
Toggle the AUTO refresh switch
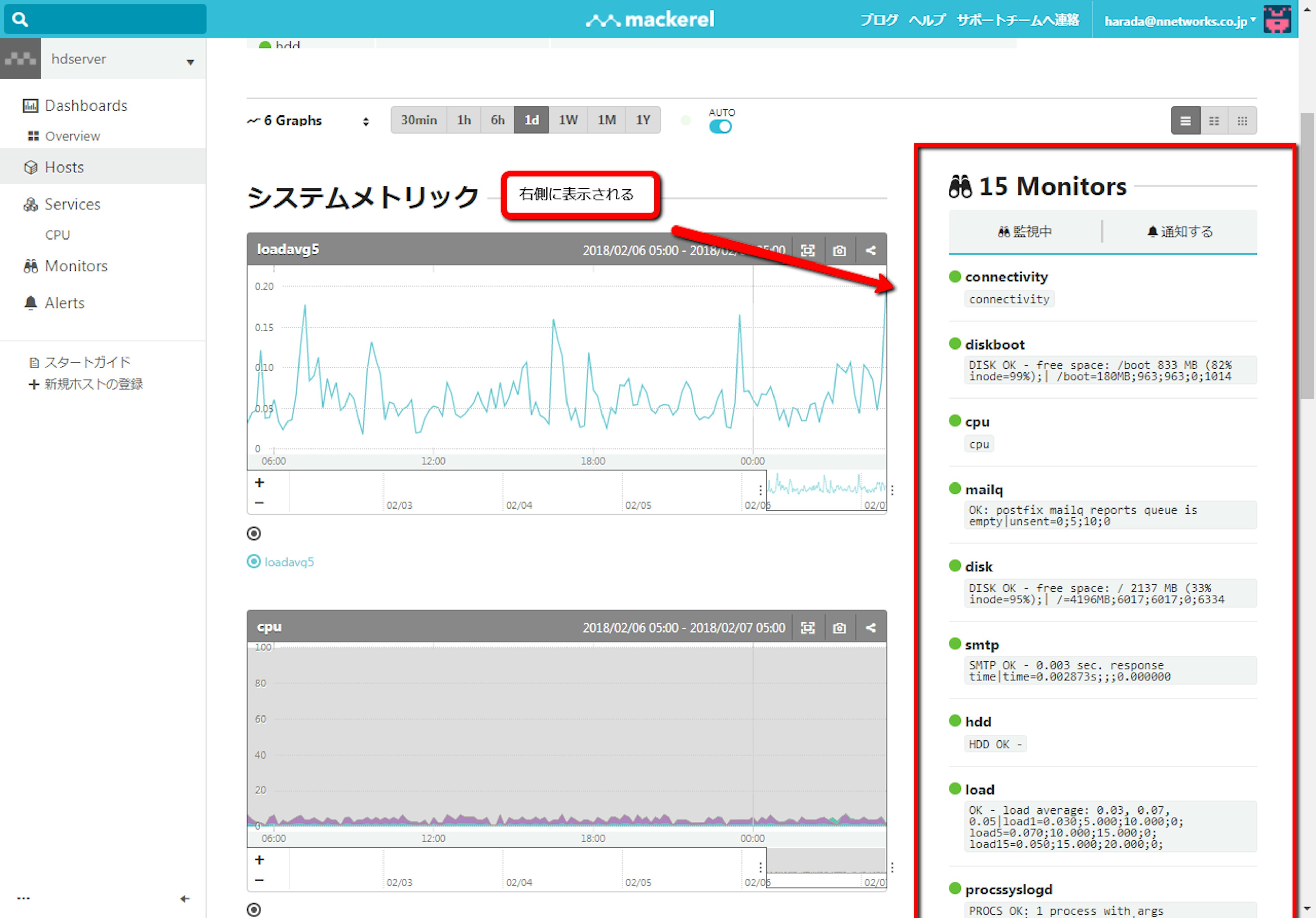pos(720,127)
